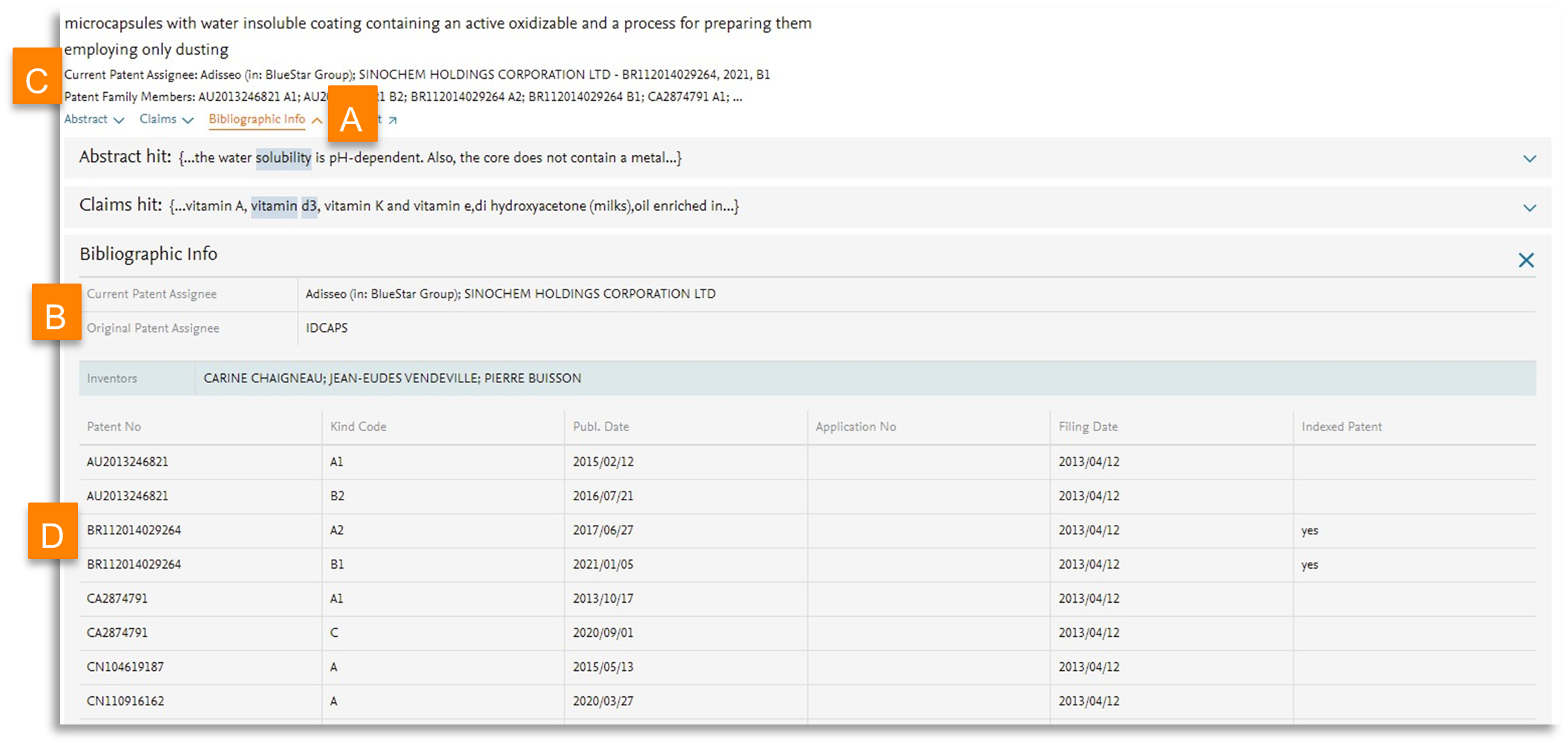
Task: Select patent number CN104619187 in table
Action: (125, 667)
